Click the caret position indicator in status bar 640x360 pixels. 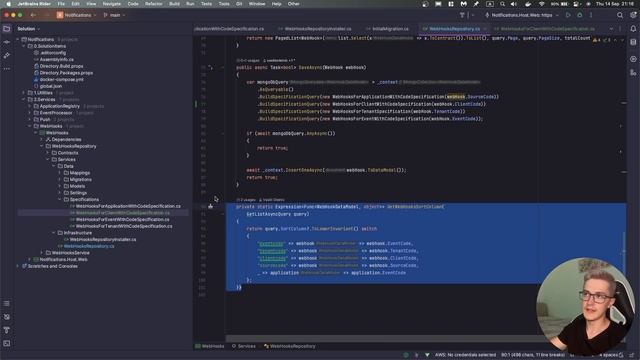[x=533, y=355]
